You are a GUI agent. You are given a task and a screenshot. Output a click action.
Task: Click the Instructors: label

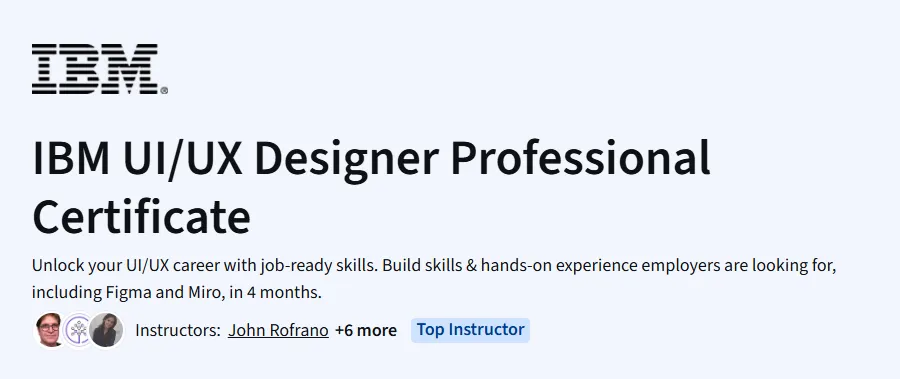click(178, 331)
